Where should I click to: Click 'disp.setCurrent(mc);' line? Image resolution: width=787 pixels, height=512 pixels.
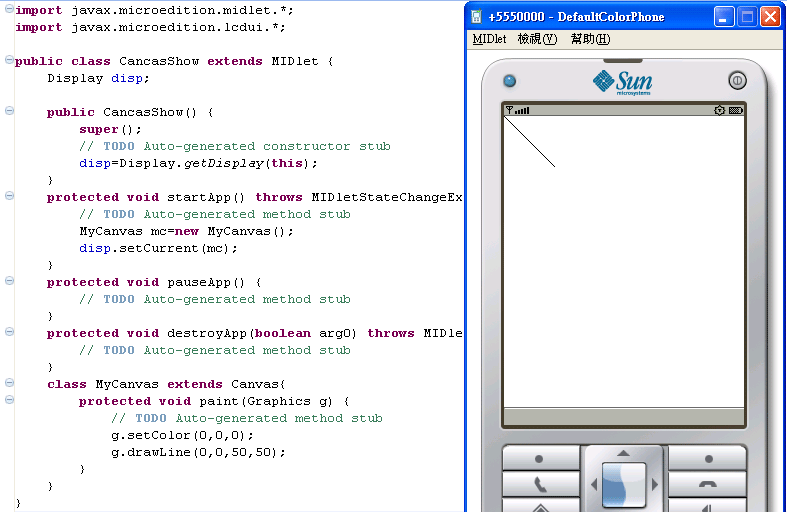click(158, 248)
